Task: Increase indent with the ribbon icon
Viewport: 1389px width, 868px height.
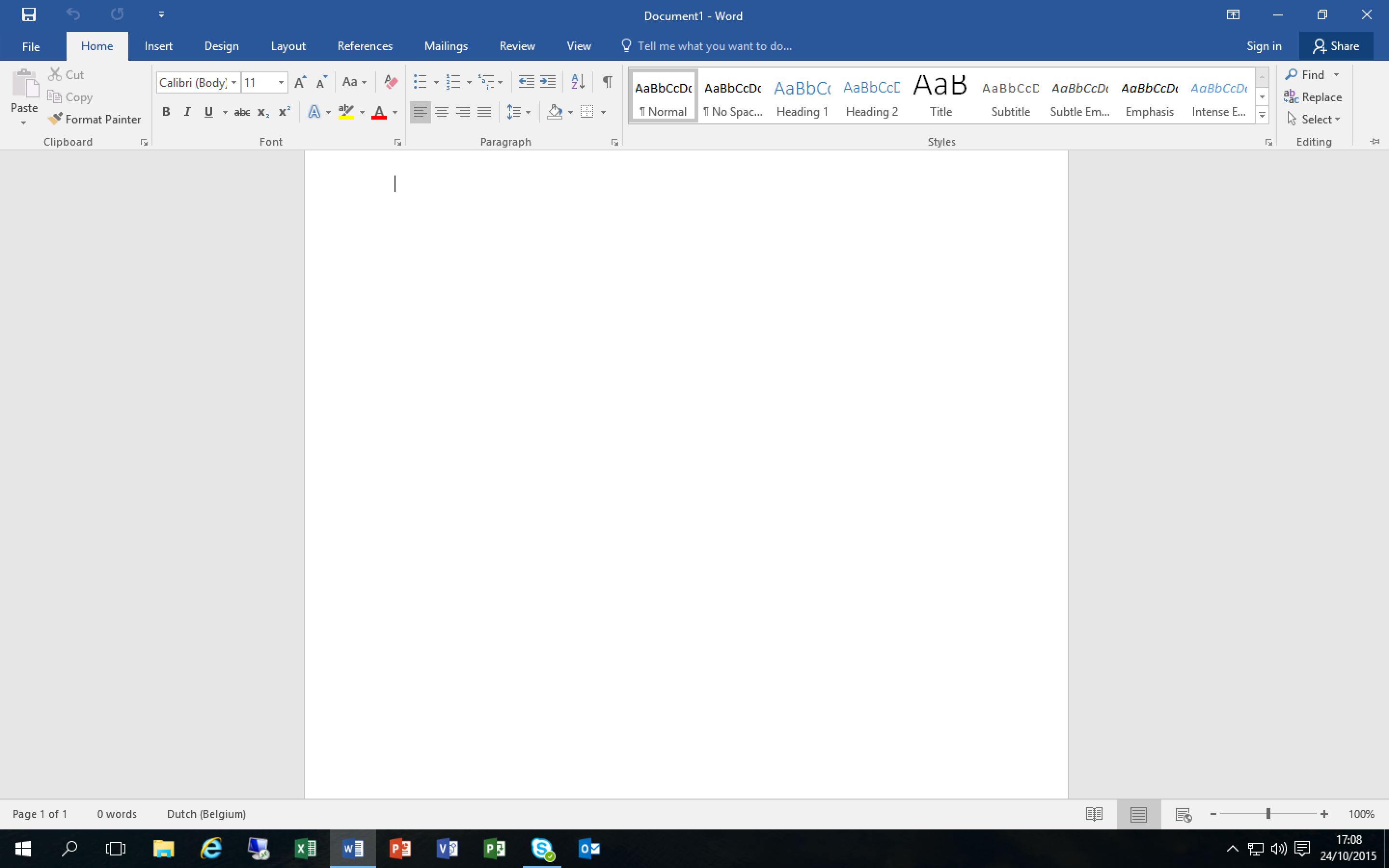Action: pos(548,81)
